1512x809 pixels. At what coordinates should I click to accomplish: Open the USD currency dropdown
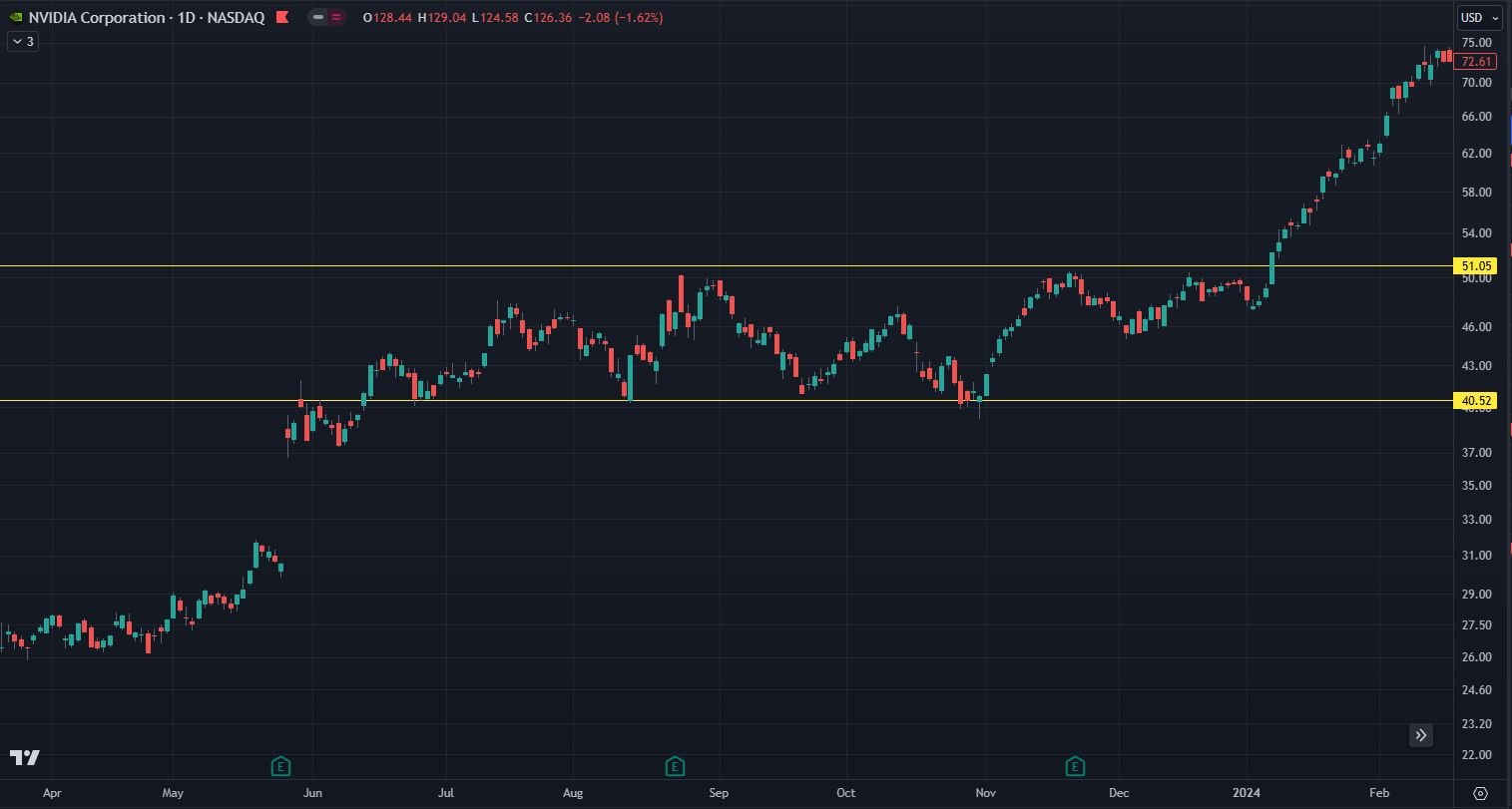[x=1478, y=17]
